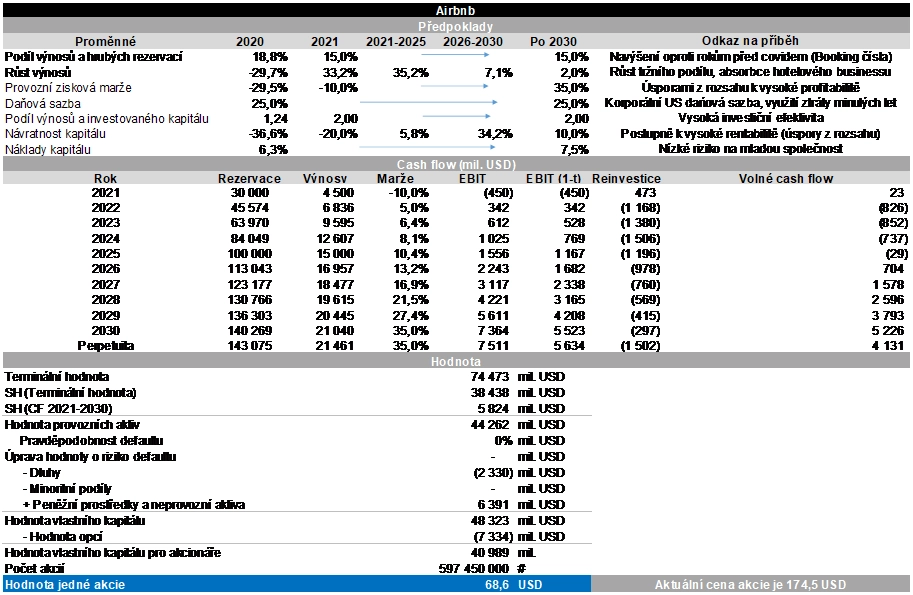This screenshot has width=913, height=595.
Task: Click the Hodnota section header
Action: [x=456, y=362]
